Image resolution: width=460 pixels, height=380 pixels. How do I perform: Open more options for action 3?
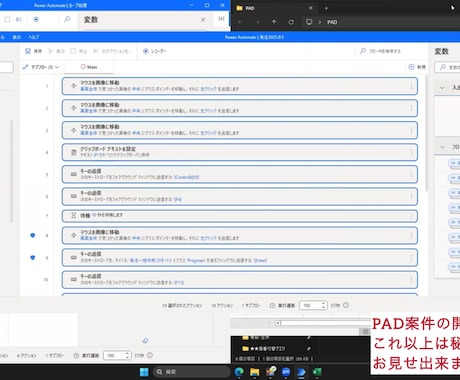pos(411,130)
